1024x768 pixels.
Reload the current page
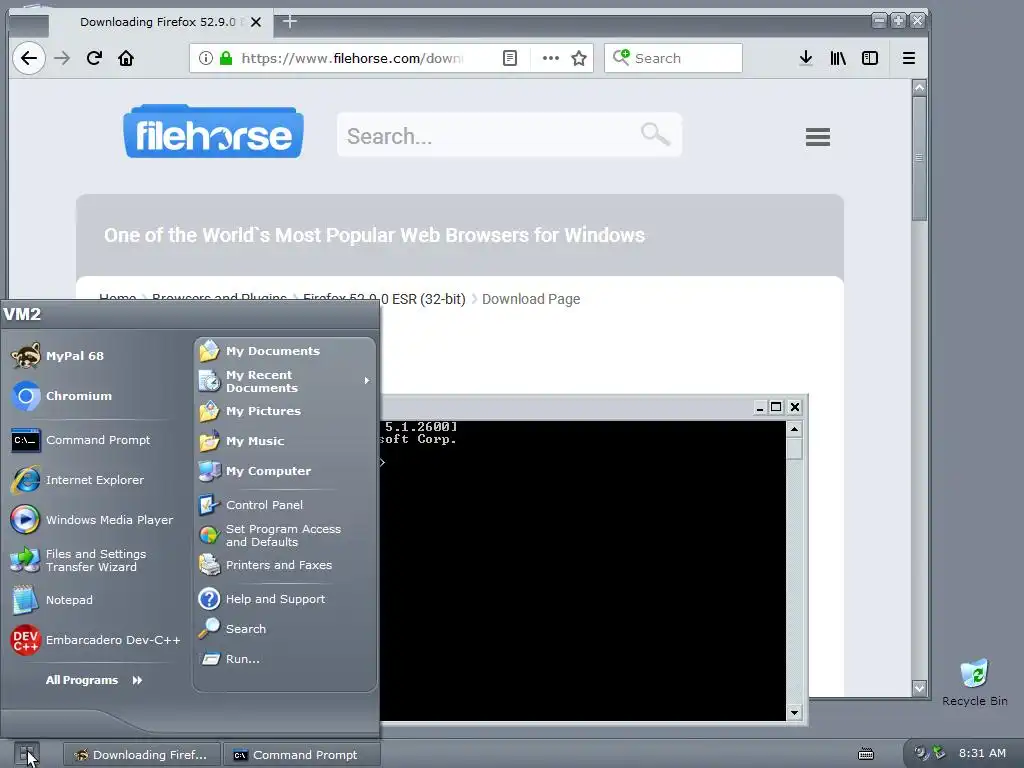(94, 58)
